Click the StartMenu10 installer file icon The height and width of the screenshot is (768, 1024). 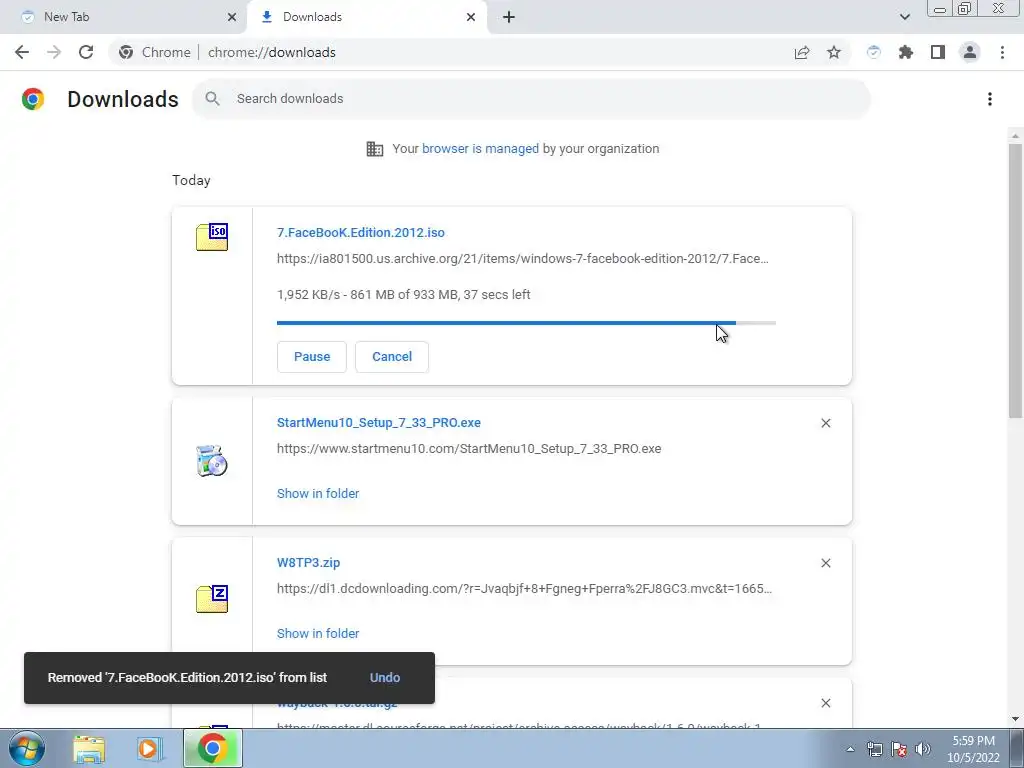pyautogui.click(x=212, y=461)
